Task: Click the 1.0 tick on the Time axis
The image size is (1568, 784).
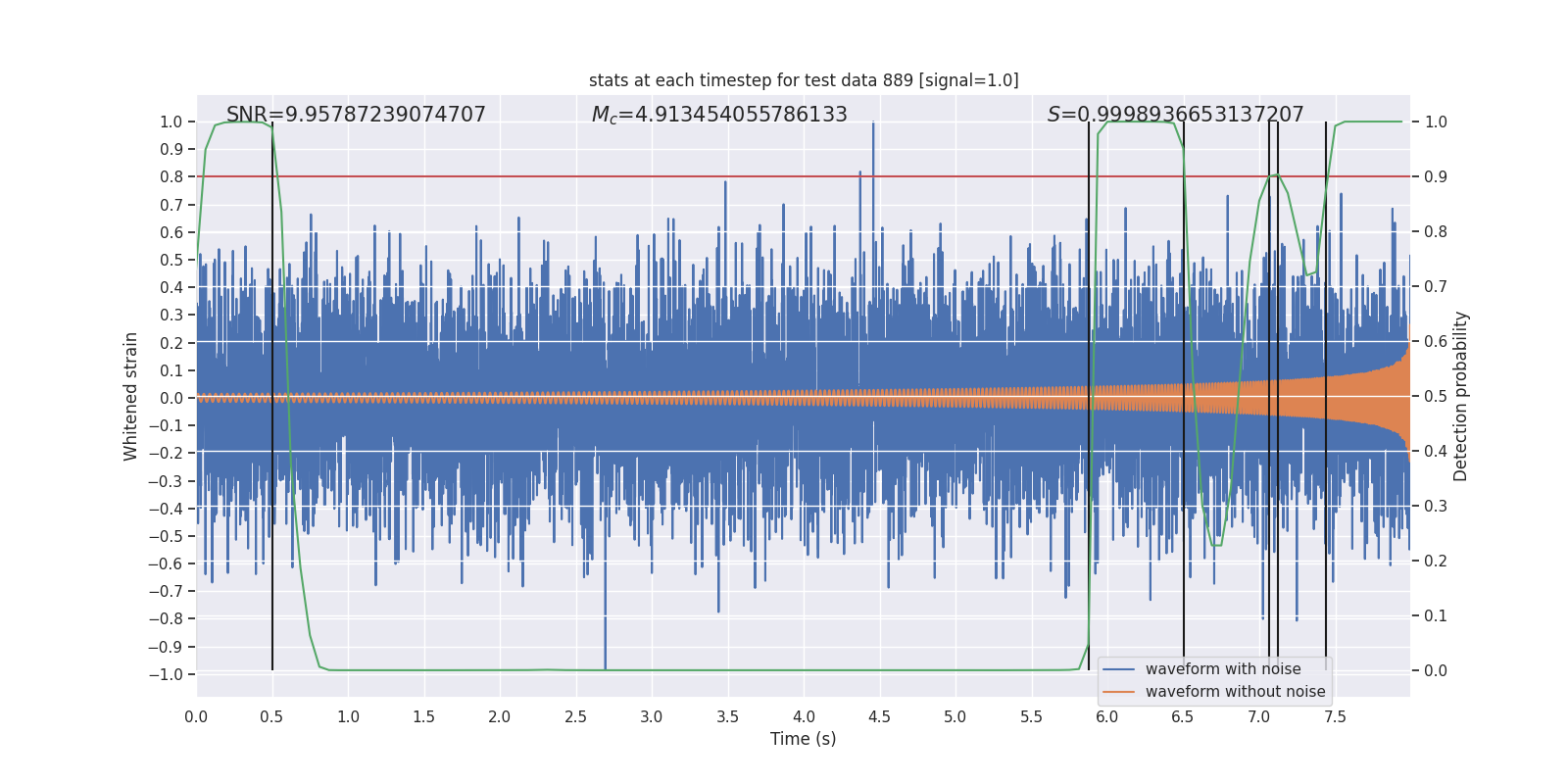Action: pos(348,716)
